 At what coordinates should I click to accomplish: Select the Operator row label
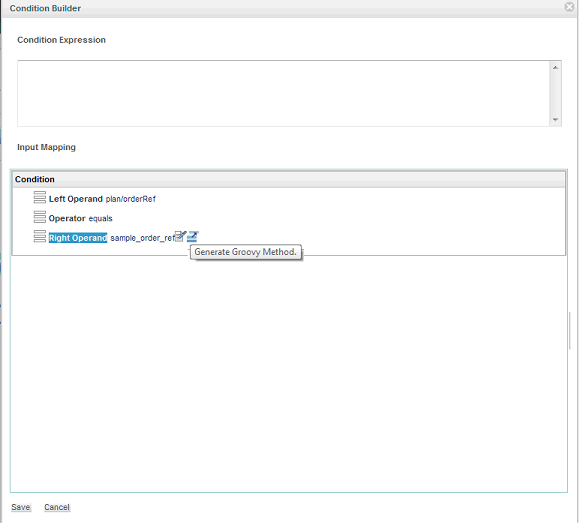[67, 219]
